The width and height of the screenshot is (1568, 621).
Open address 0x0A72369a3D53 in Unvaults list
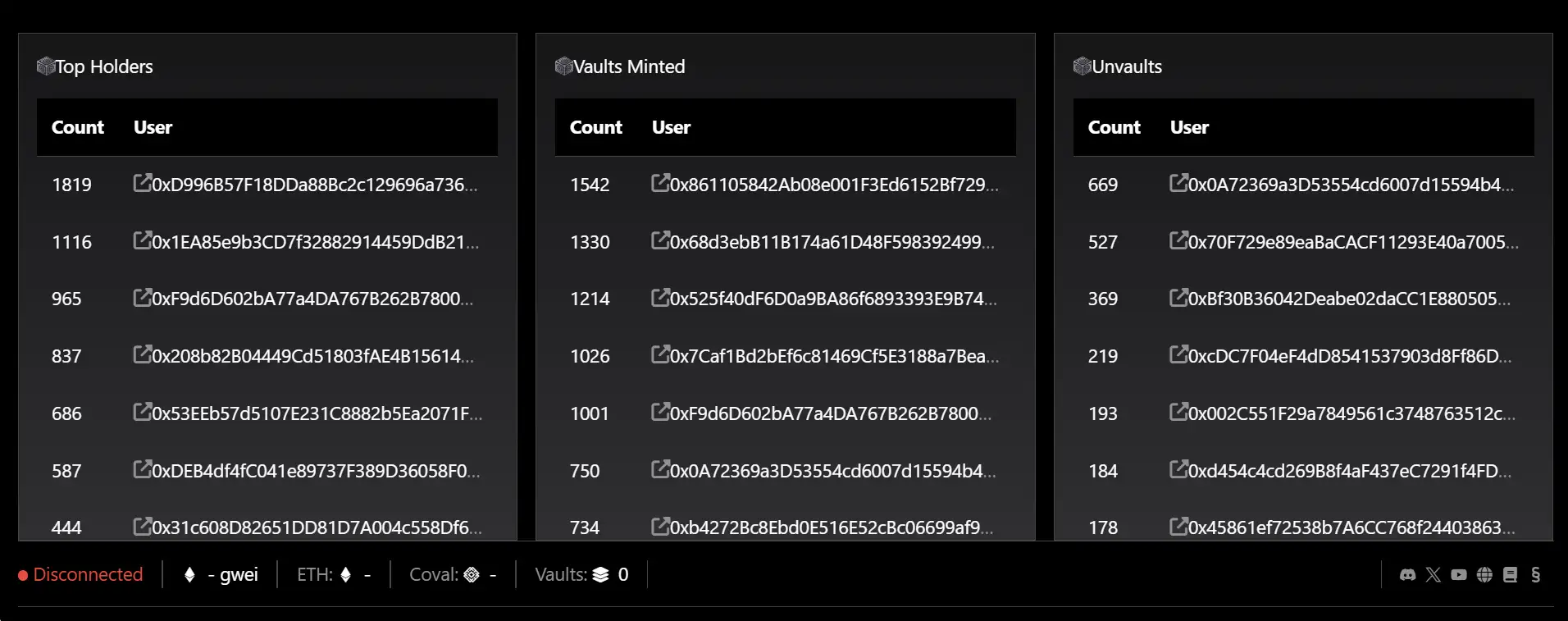click(x=1350, y=185)
